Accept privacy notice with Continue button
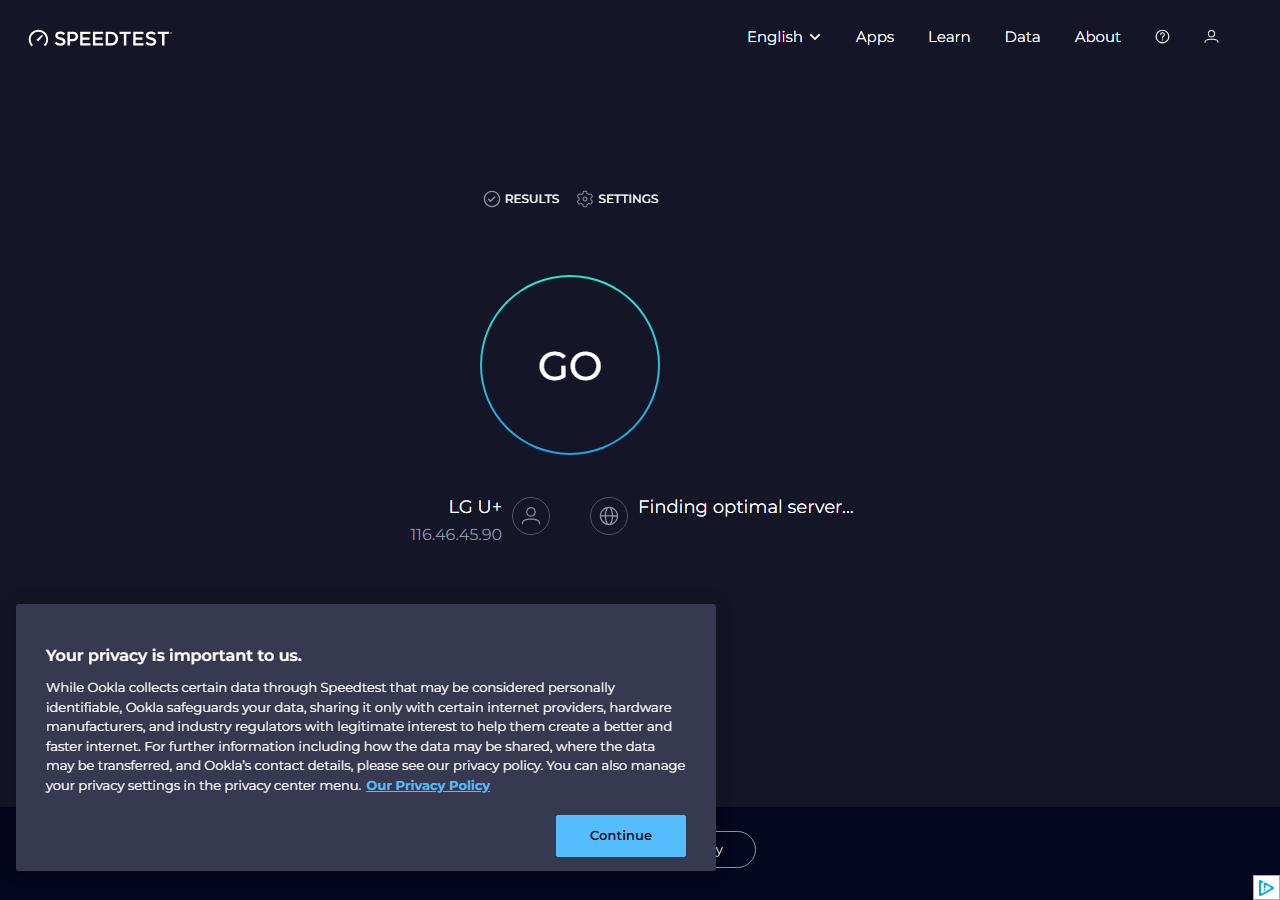This screenshot has width=1280, height=900. click(621, 836)
